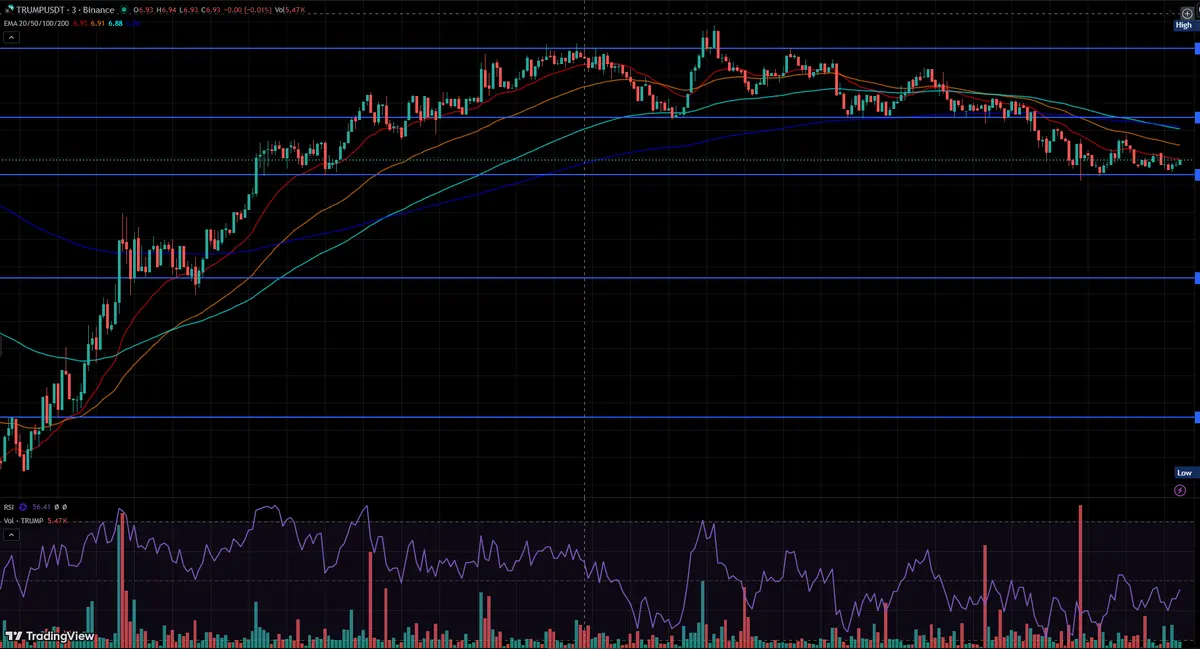Click the plus icon above the High label
1200x649 pixels.
pyautogui.click(x=1187, y=13)
